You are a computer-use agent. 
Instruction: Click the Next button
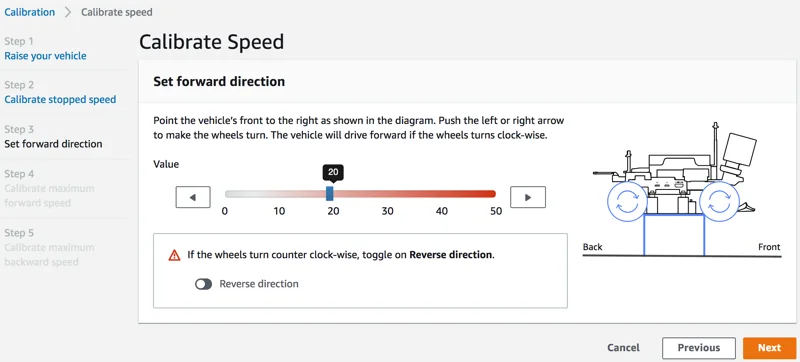[x=769, y=348]
